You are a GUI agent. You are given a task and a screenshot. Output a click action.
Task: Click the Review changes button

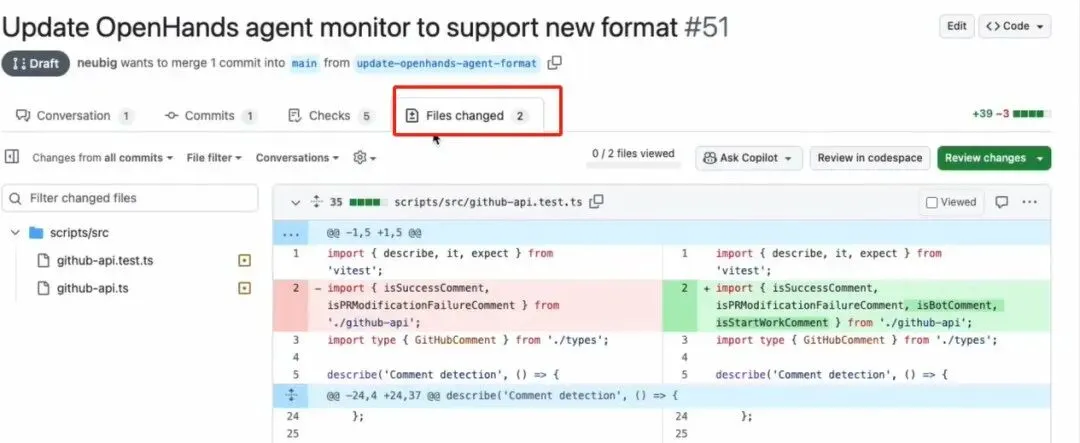(994, 158)
